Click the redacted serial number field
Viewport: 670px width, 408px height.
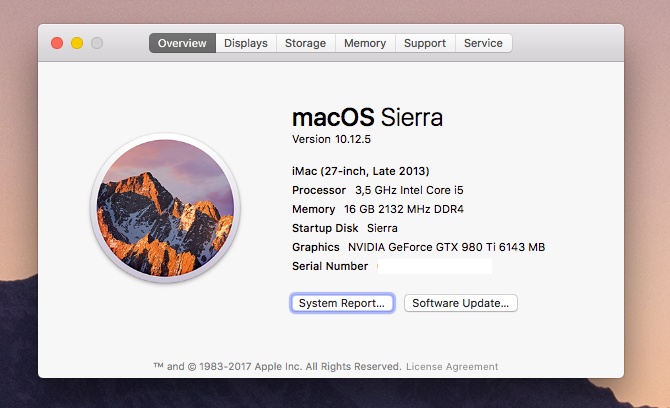tap(435, 266)
